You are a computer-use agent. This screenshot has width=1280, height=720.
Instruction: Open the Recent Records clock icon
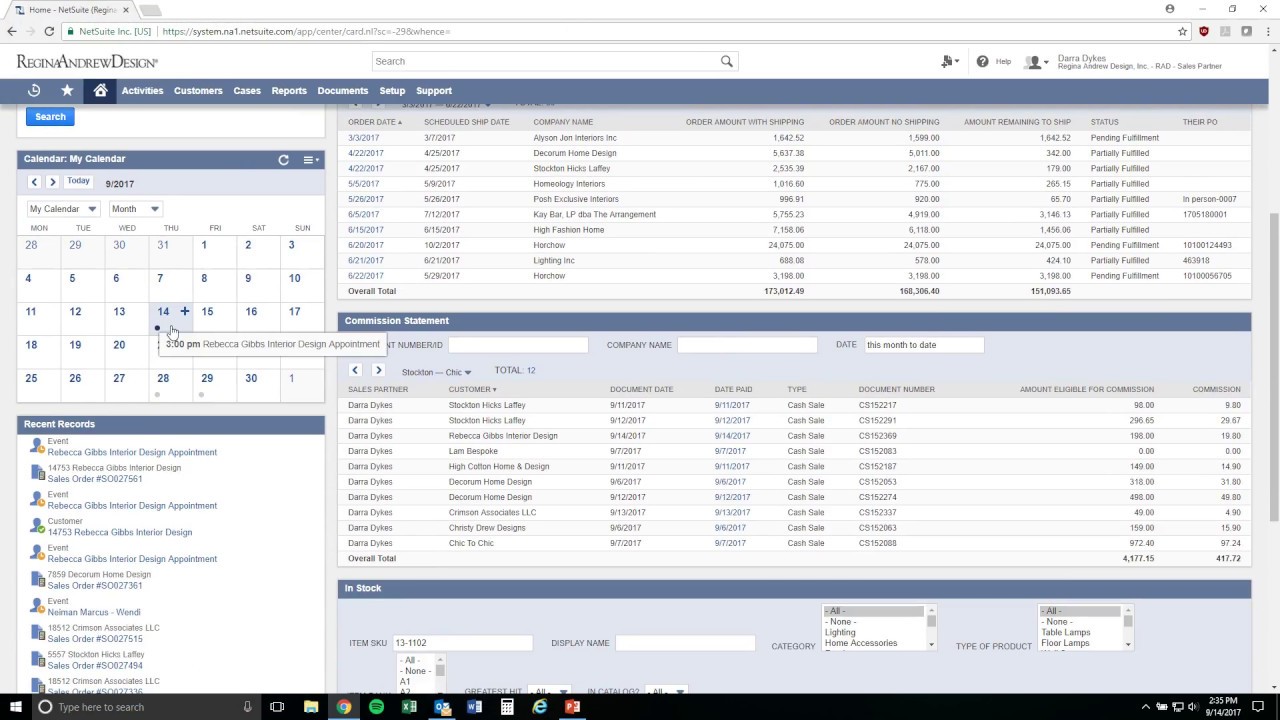(34, 91)
